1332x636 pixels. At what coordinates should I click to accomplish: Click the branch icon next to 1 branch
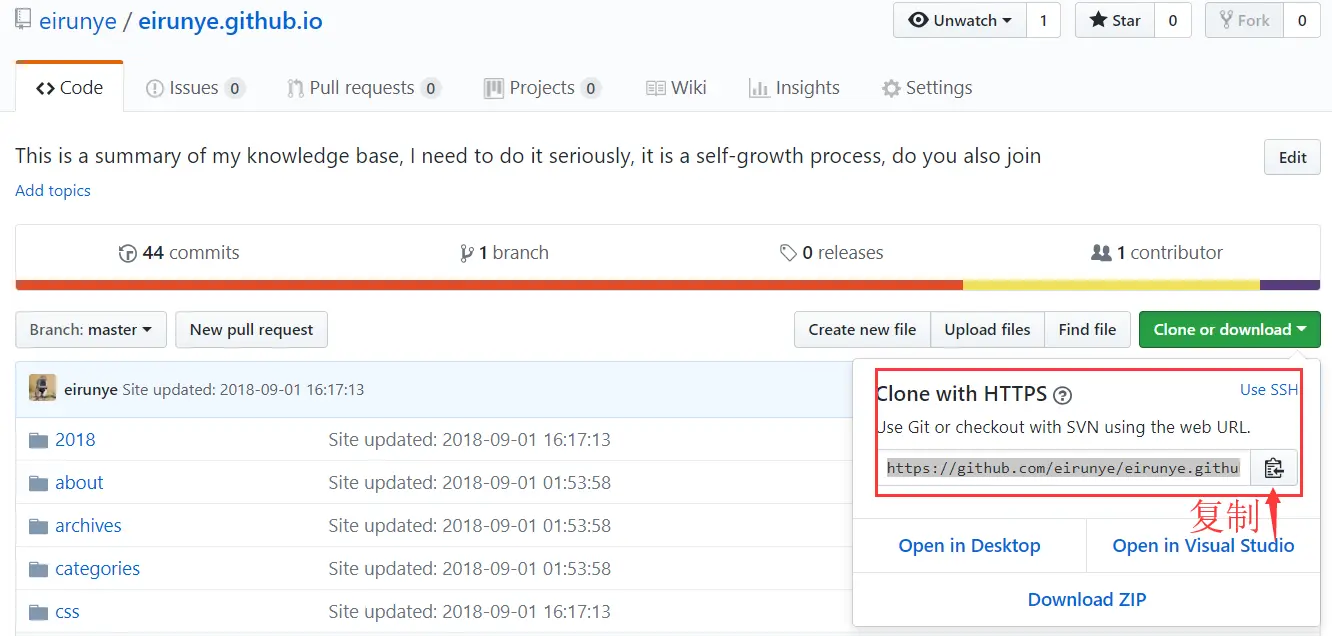[466, 253]
